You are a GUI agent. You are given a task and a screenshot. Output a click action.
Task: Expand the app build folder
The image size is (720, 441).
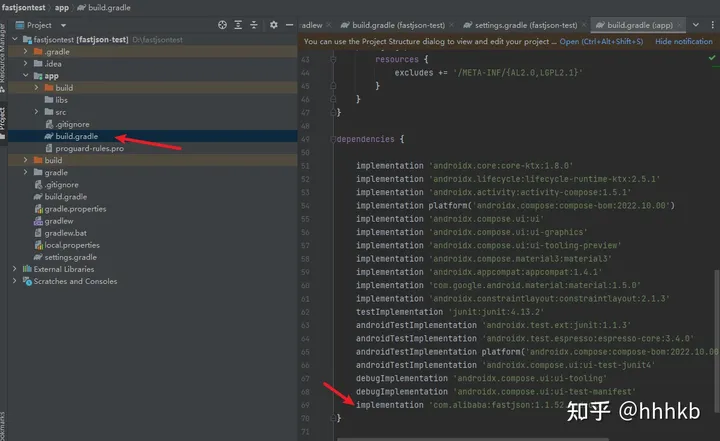coord(37,87)
